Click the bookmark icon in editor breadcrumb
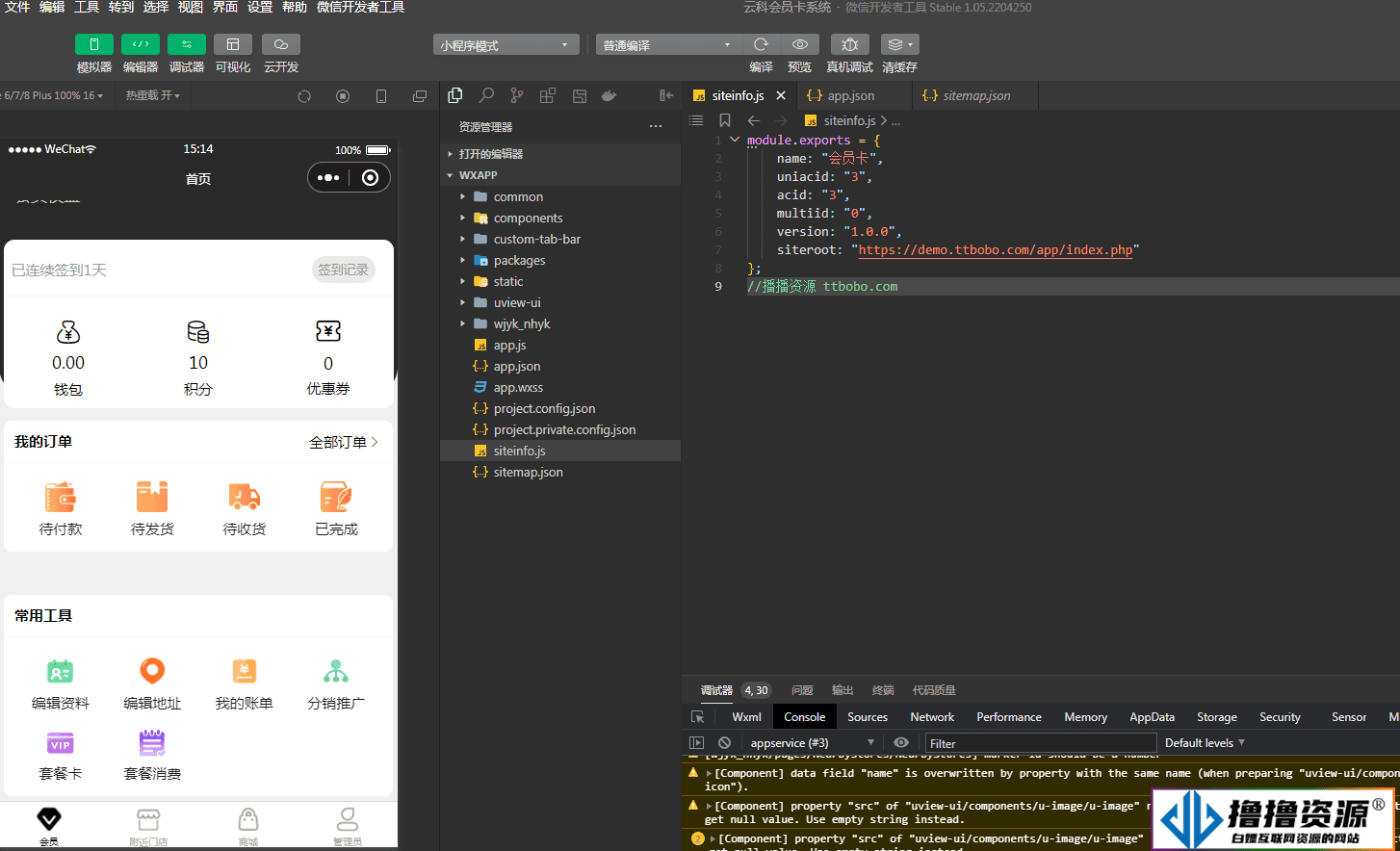Viewport: 1400px width, 851px height. coord(725,120)
